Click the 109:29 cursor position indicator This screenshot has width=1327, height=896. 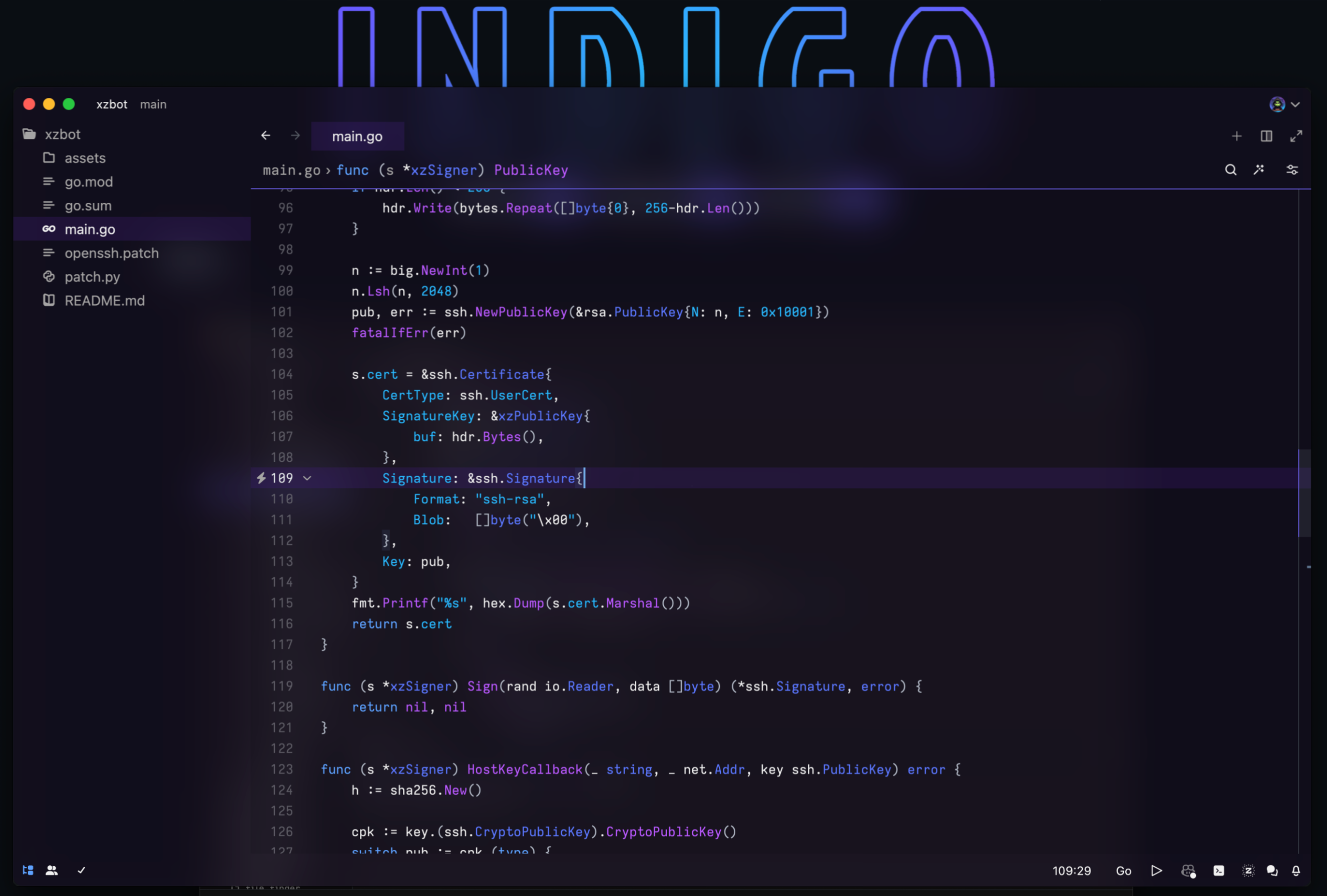point(1071,870)
